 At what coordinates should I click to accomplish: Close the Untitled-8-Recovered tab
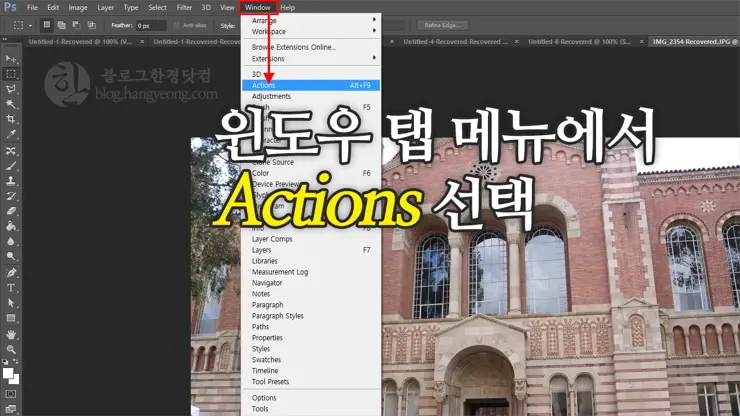641,42
